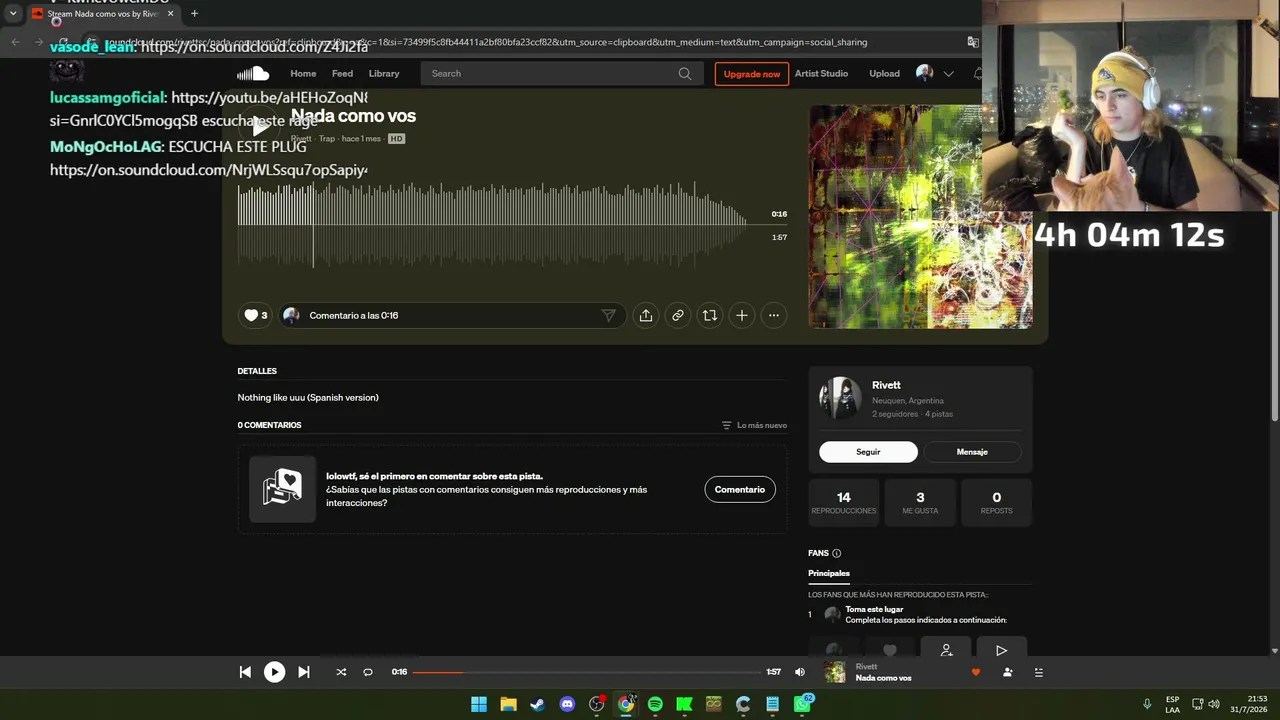Click the Seguir button
The width and height of the screenshot is (1280, 720).
(868, 452)
